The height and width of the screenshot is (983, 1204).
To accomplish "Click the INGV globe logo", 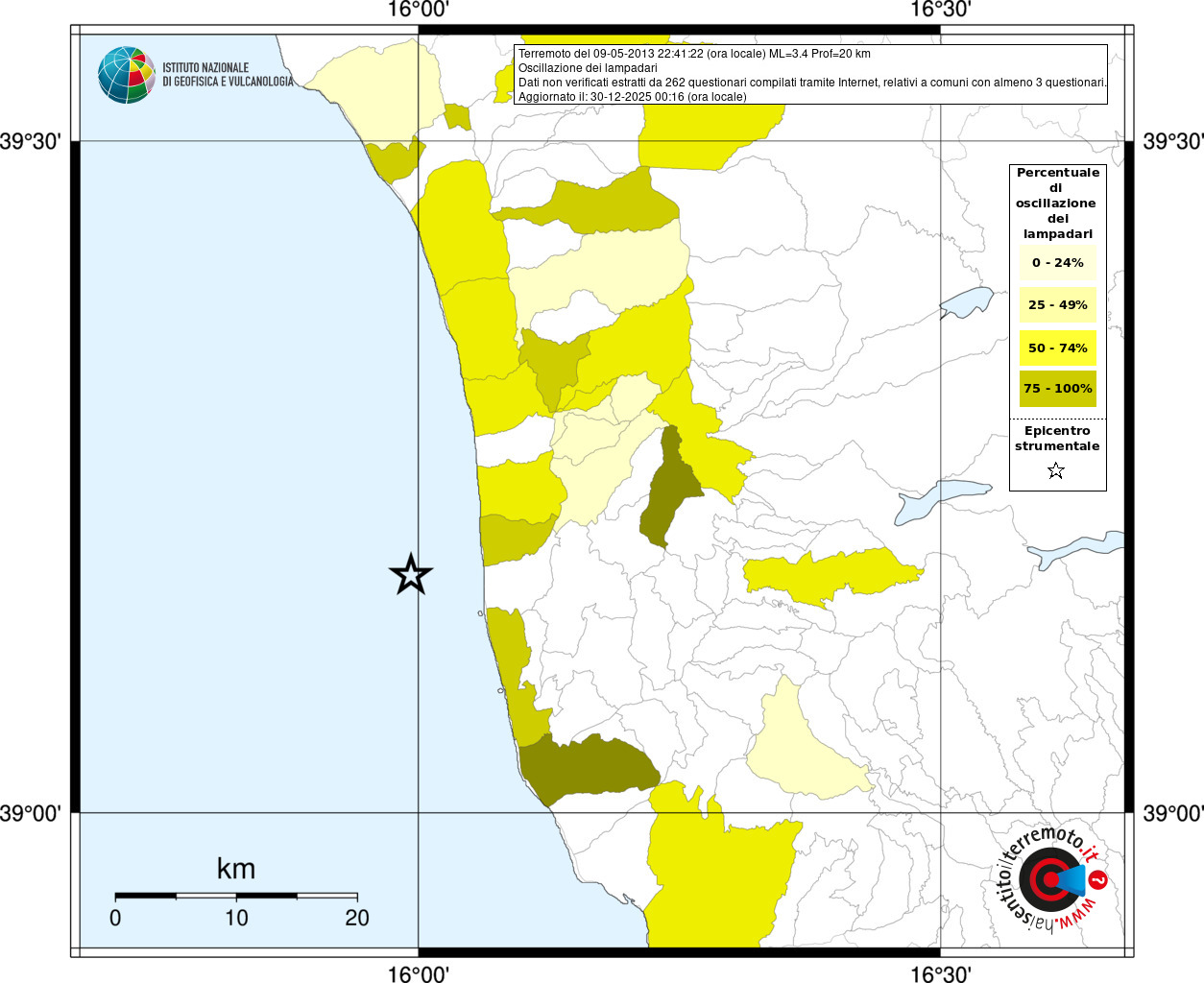I will (x=127, y=74).
